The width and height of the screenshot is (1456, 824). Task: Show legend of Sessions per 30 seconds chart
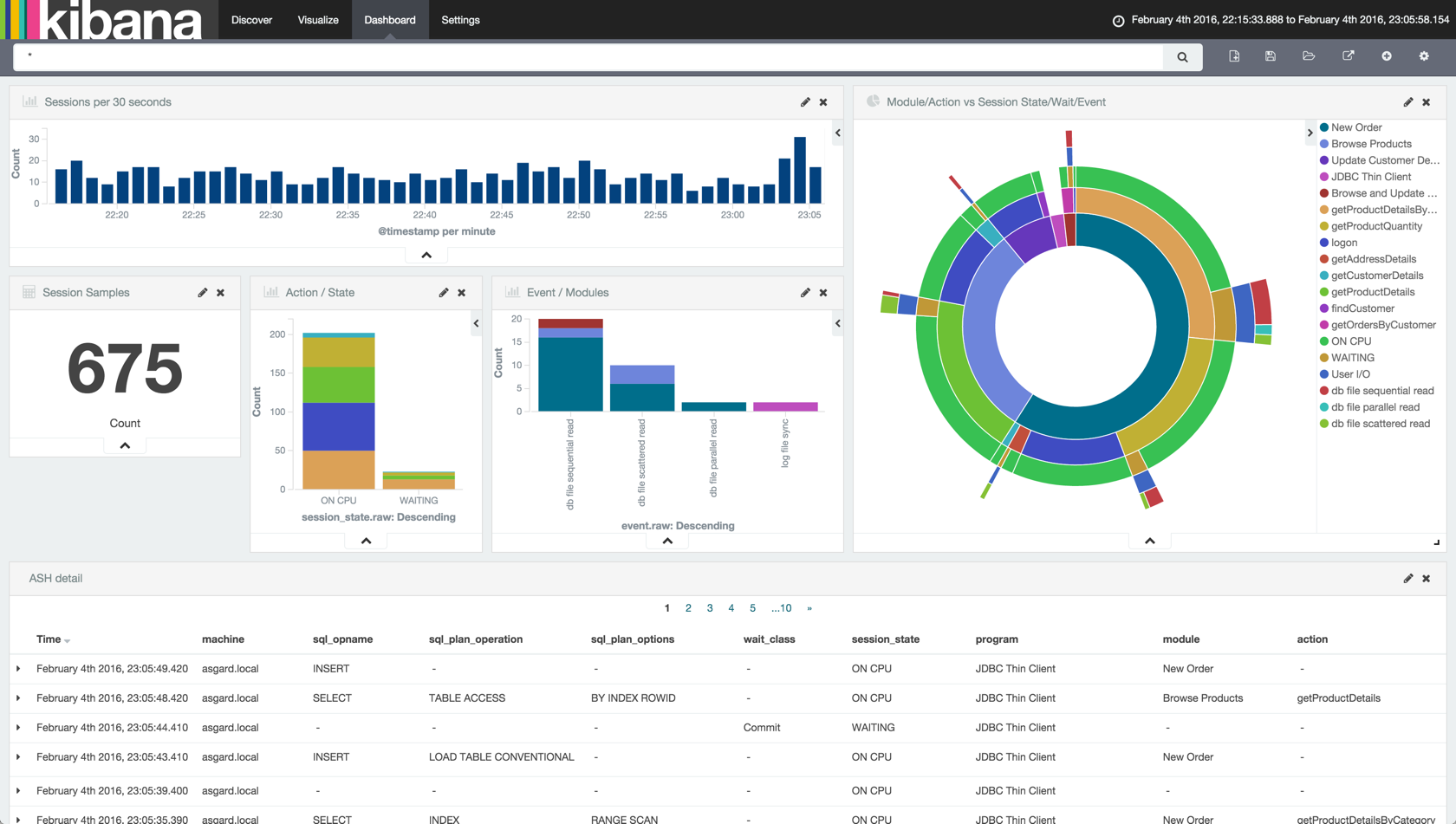[x=838, y=133]
